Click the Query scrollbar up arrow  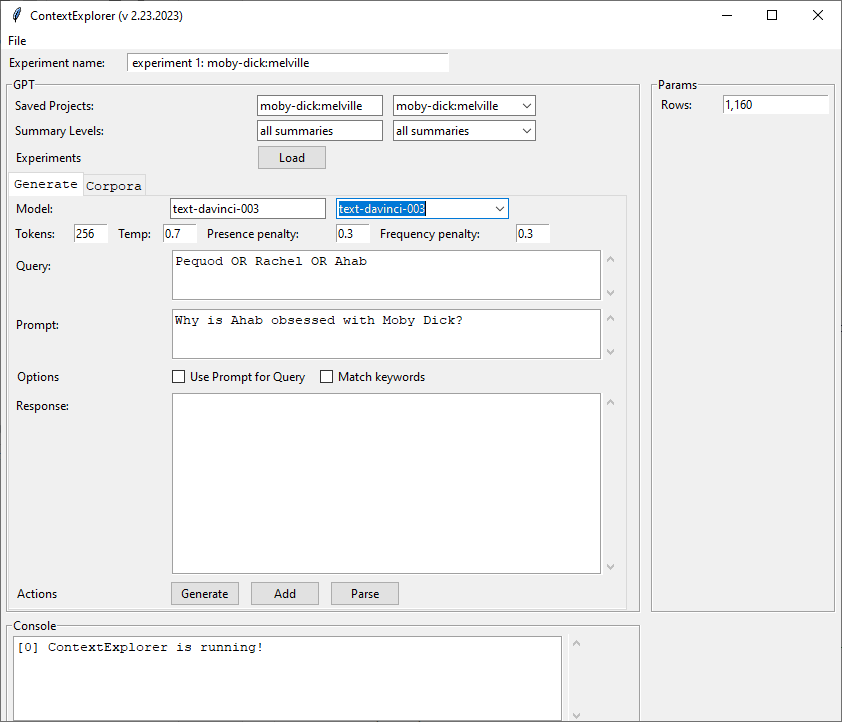(611, 260)
